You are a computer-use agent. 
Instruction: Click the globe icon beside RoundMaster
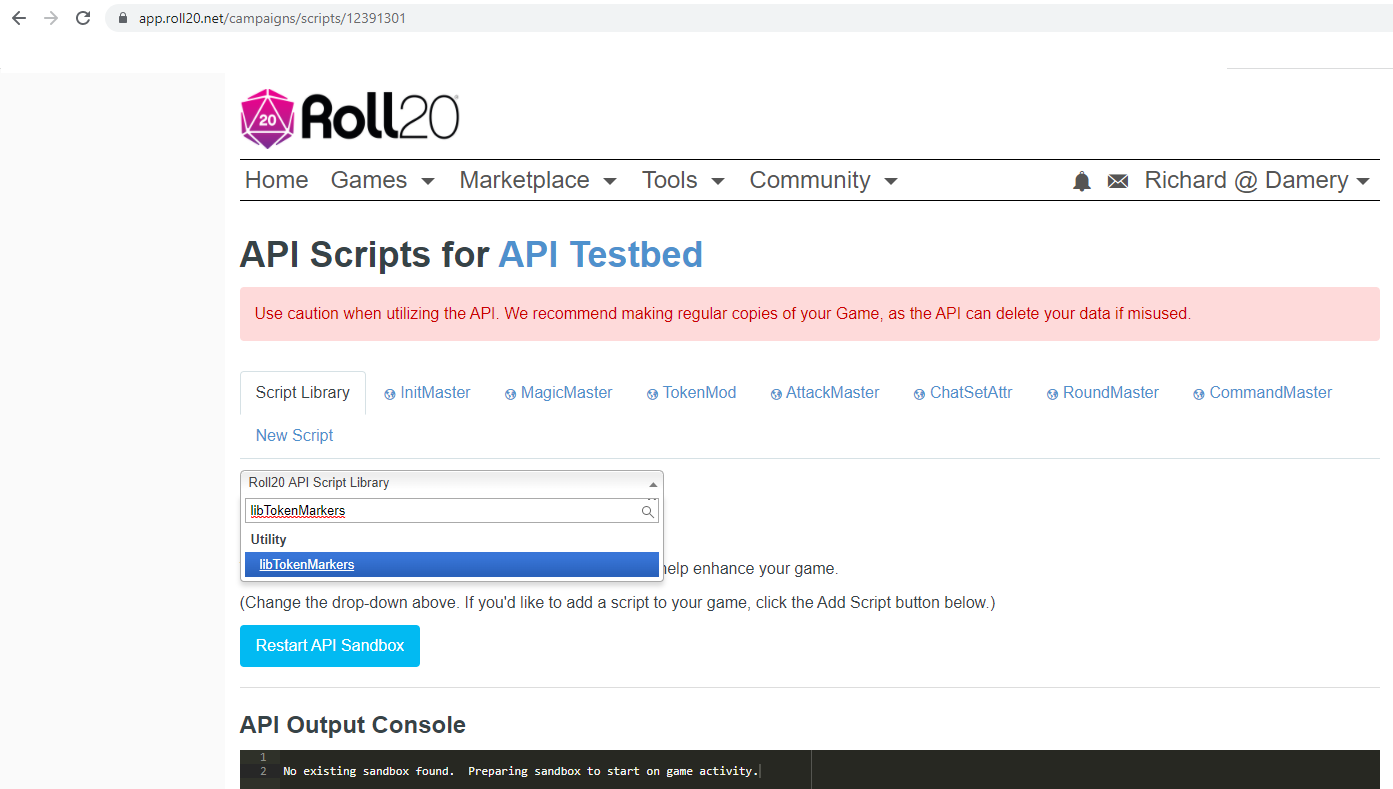tap(1053, 394)
